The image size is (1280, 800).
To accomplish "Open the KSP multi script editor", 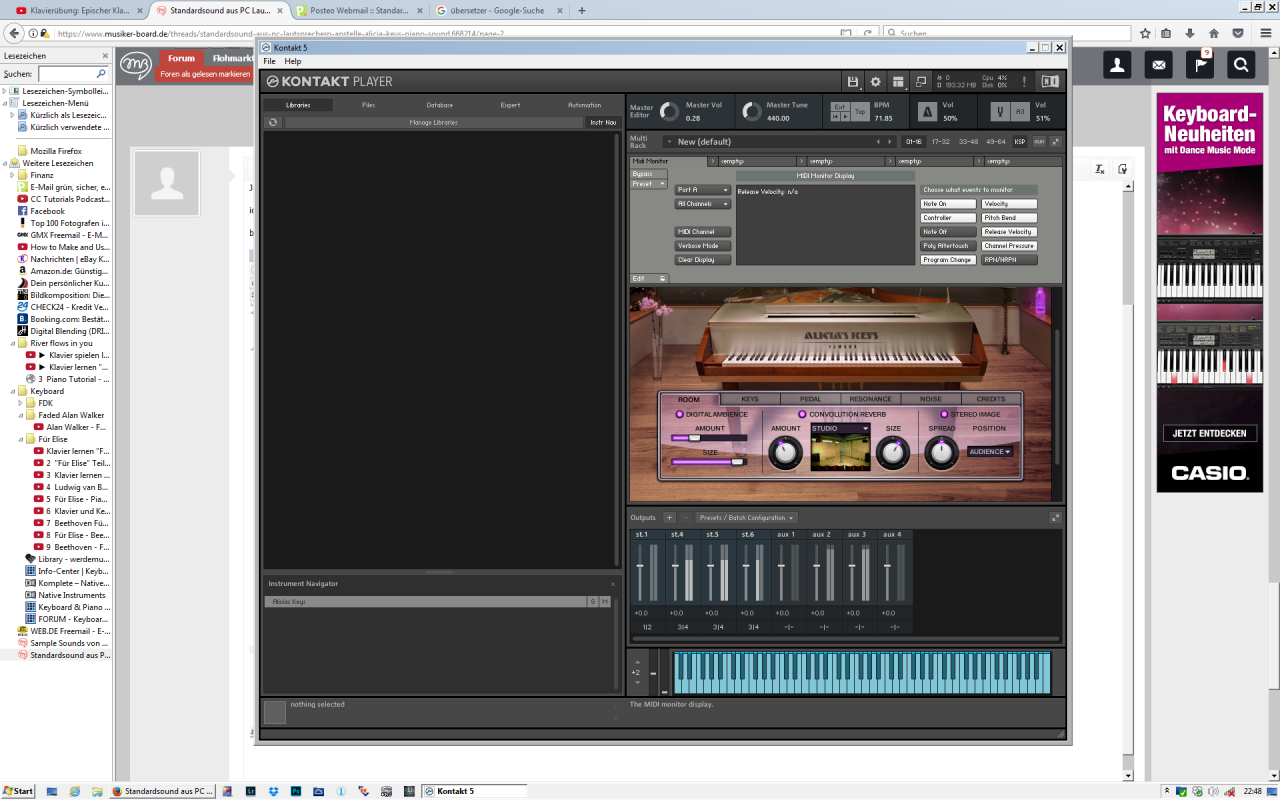I will 1020,141.
